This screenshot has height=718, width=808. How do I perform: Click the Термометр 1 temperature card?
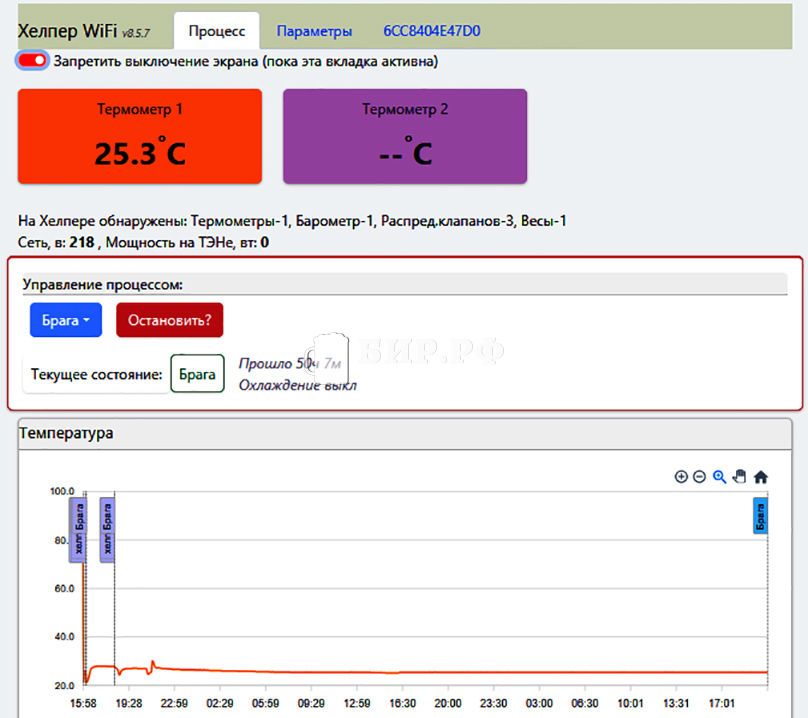click(140, 136)
